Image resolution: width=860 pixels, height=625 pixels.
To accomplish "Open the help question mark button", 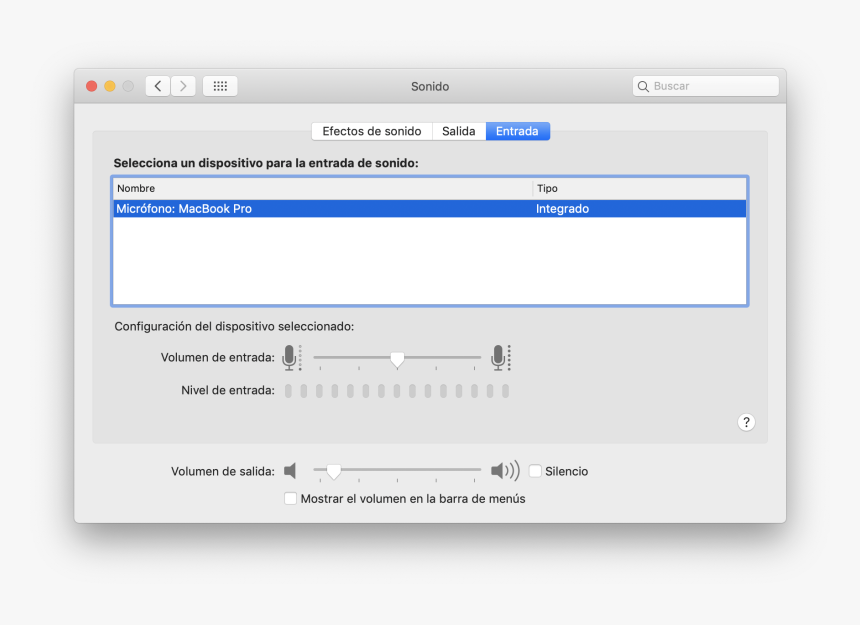I will 746,422.
